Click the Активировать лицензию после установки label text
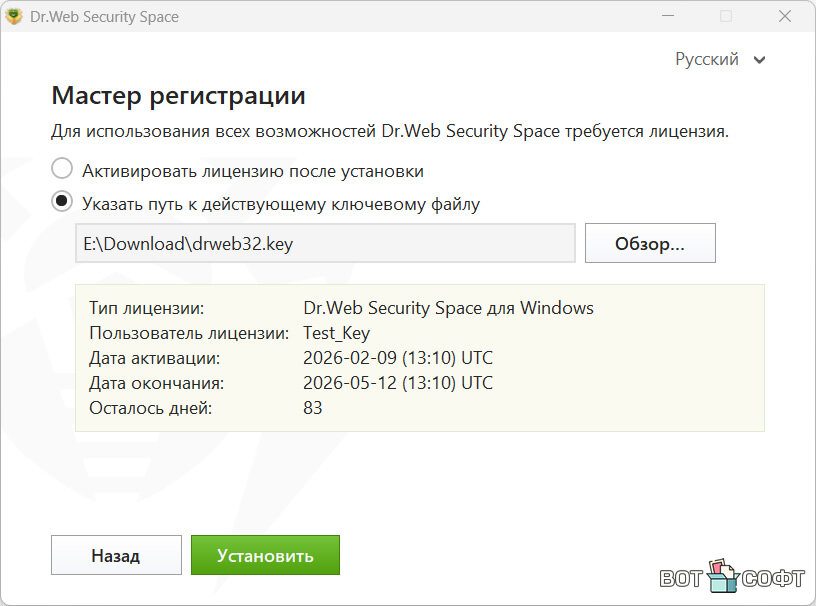The image size is (816, 606). [252, 171]
